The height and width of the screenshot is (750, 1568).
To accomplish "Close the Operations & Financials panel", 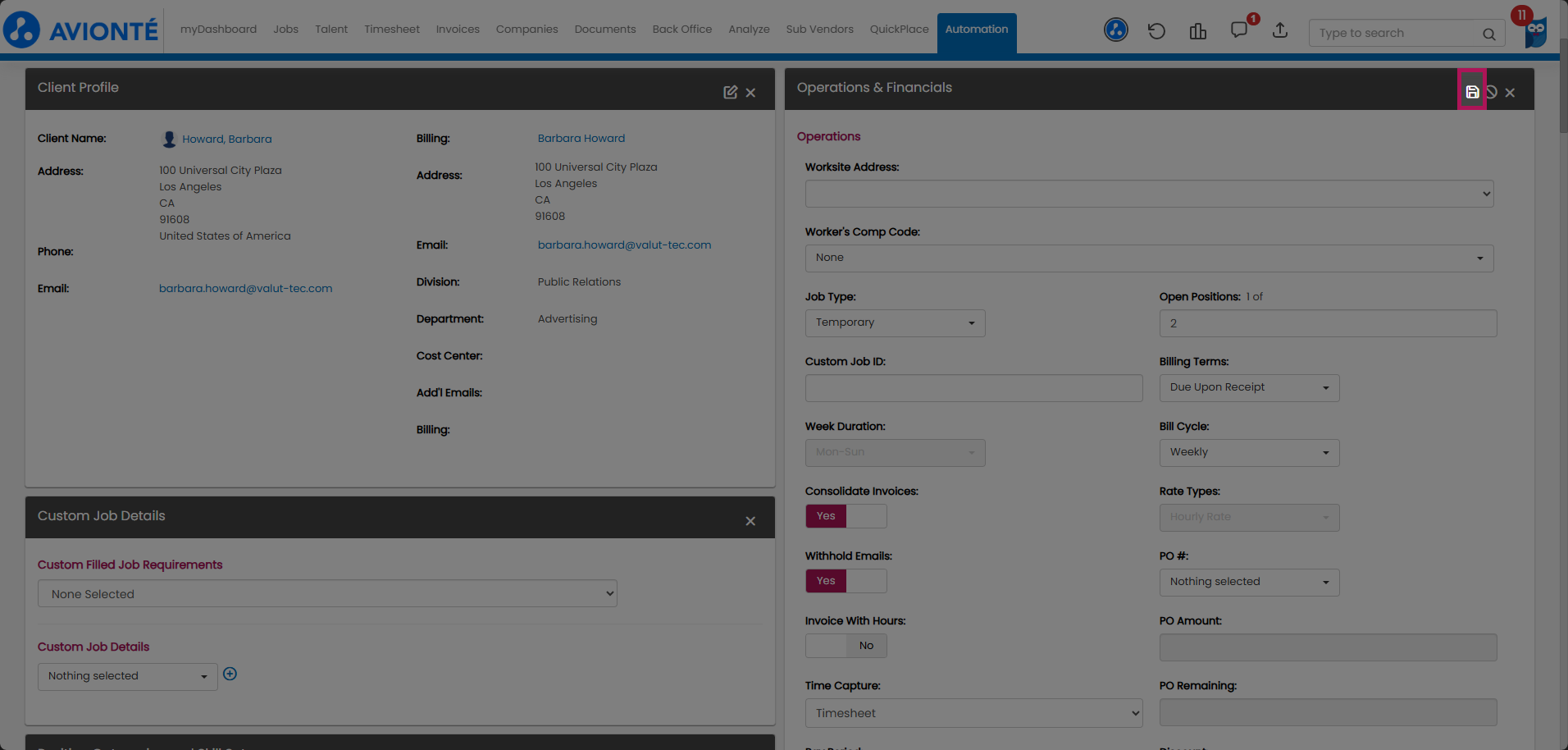I will click(1510, 93).
